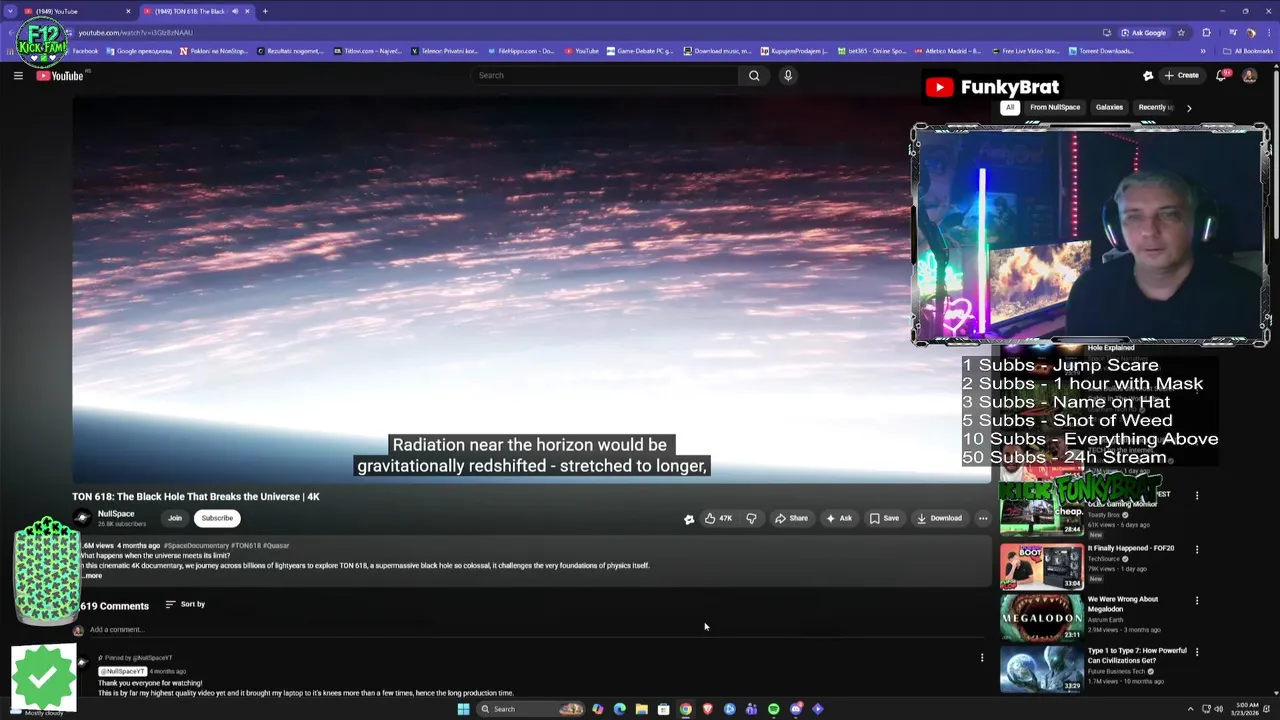Open the FileHippo.com bookmark
1280x720 pixels.
(520, 51)
